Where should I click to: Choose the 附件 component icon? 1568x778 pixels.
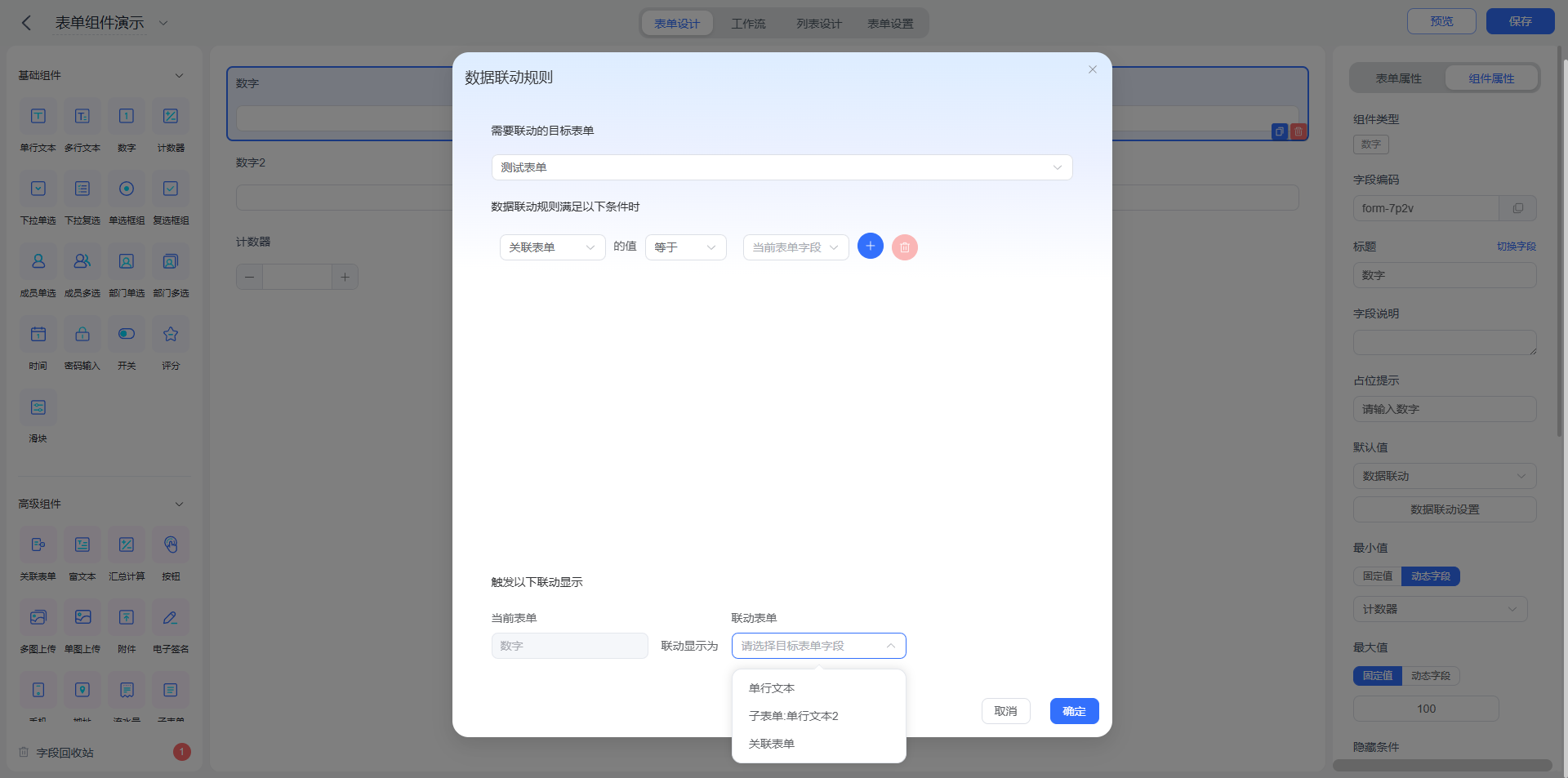[127, 617]
